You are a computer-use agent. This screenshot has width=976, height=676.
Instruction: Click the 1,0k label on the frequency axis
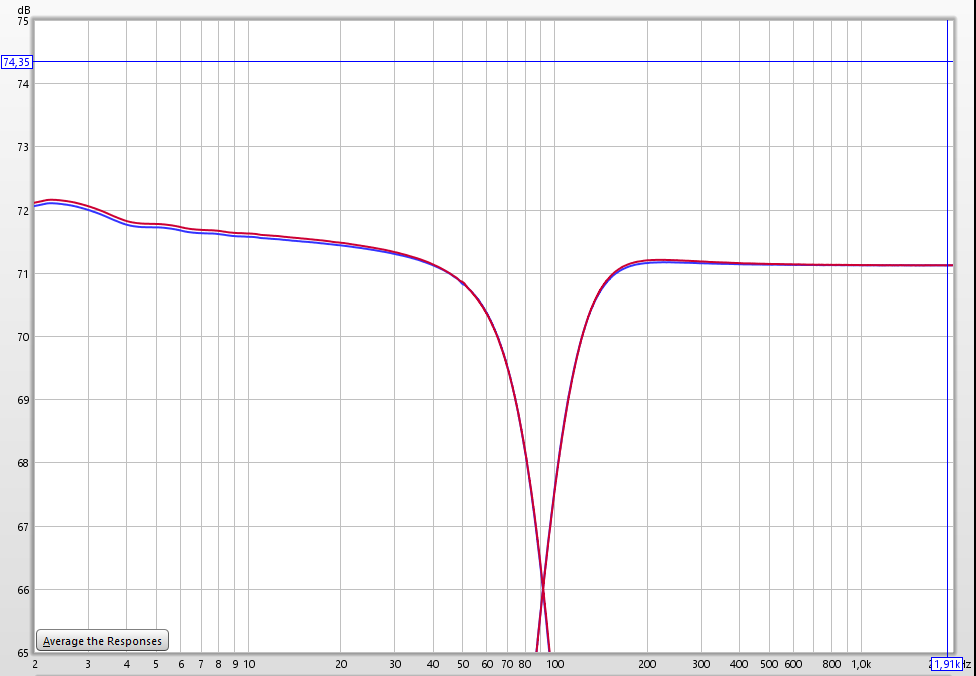click(x=860, y=664)
